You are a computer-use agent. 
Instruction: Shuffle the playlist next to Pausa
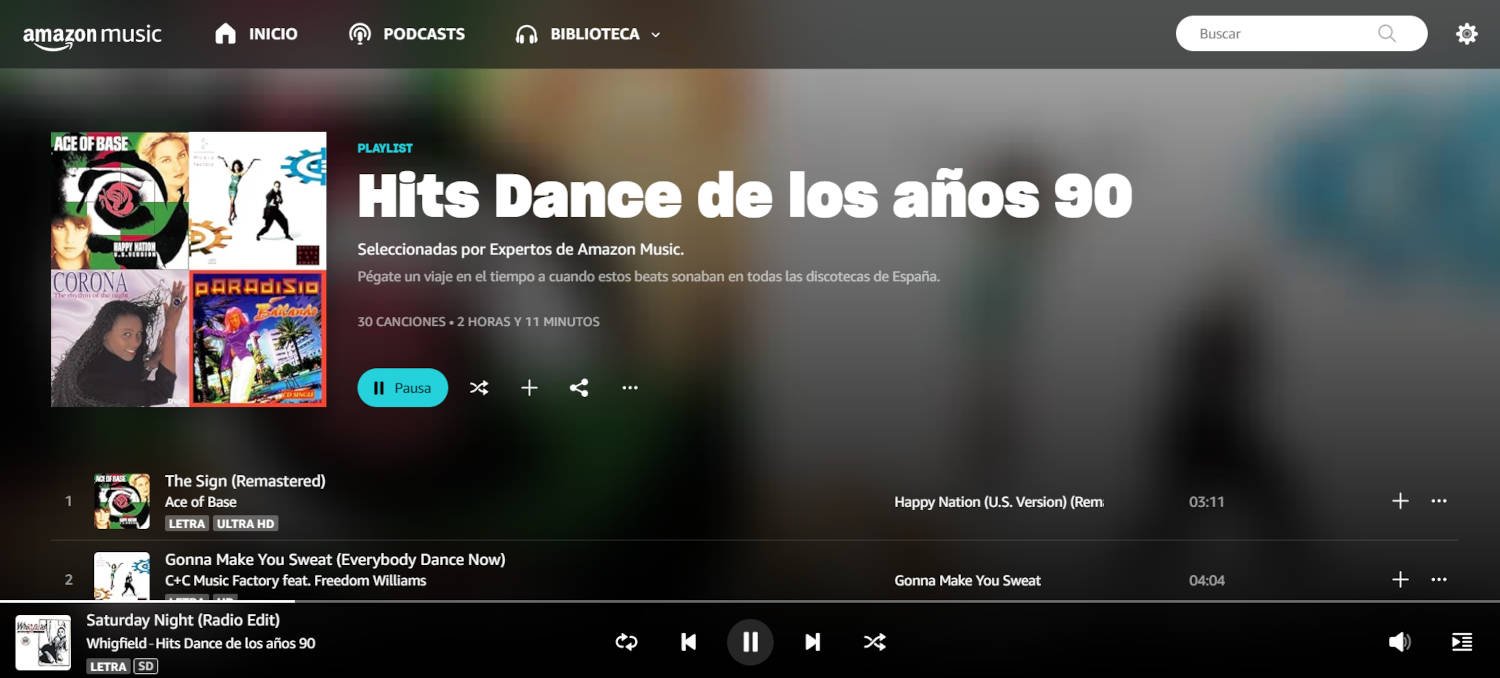coord(479,388)
